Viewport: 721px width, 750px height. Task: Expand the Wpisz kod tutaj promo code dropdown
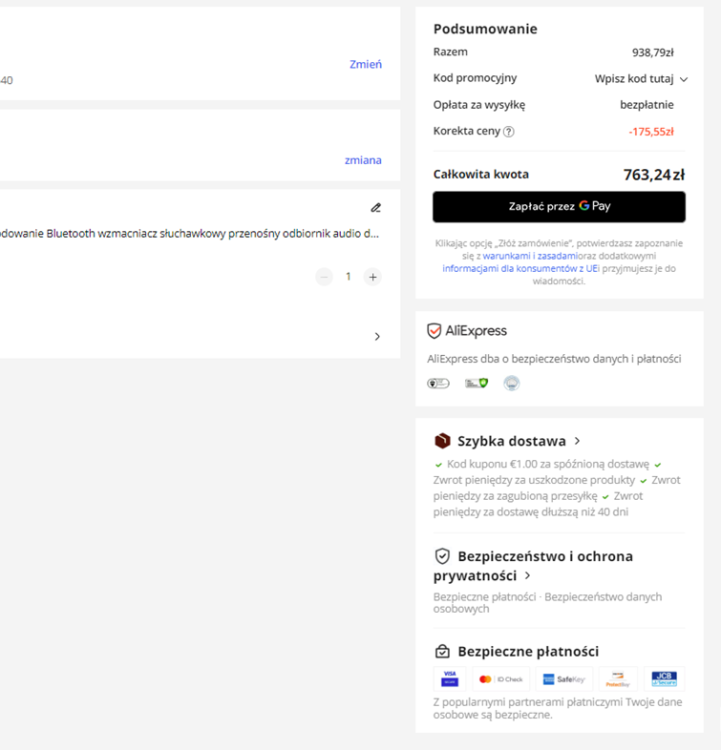pyautogui.click(x=641, y=78)
